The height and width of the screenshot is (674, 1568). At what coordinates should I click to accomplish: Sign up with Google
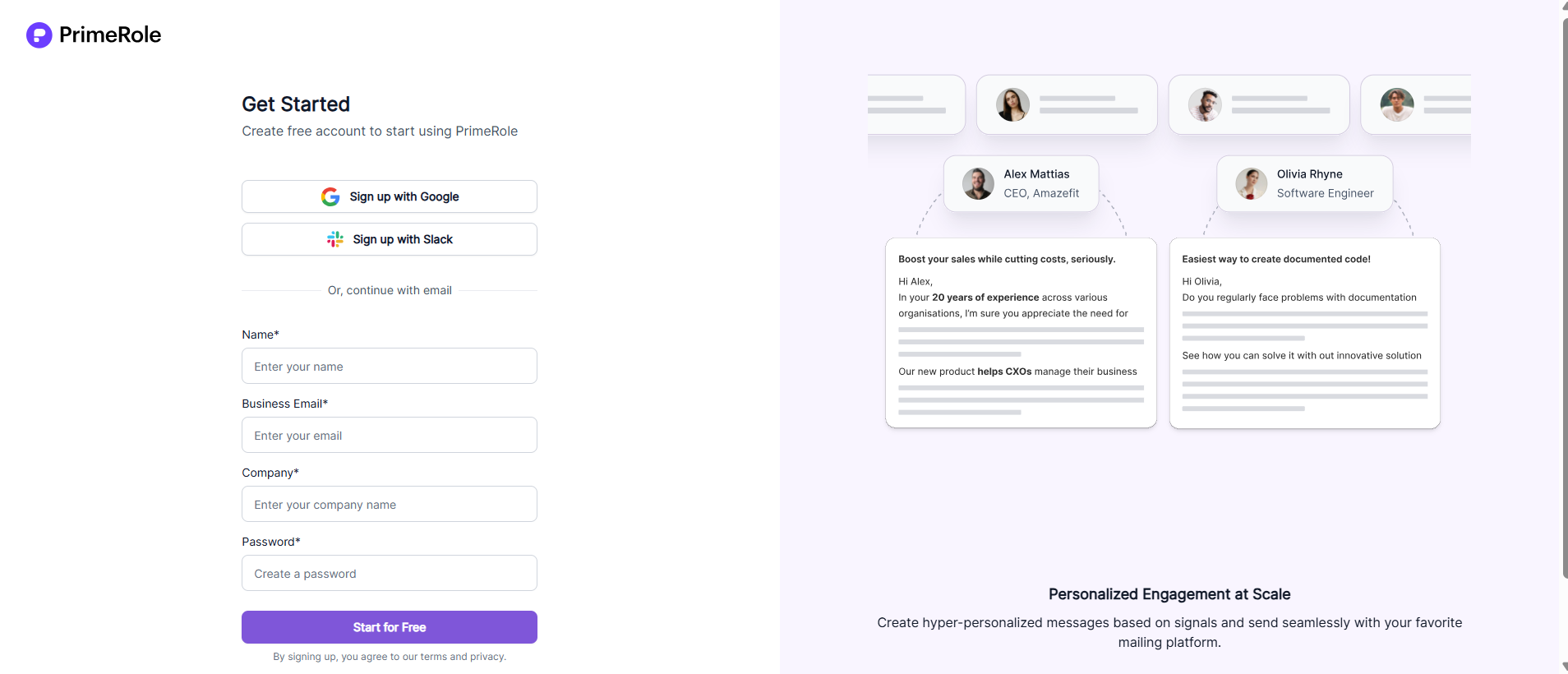(390, 196)
